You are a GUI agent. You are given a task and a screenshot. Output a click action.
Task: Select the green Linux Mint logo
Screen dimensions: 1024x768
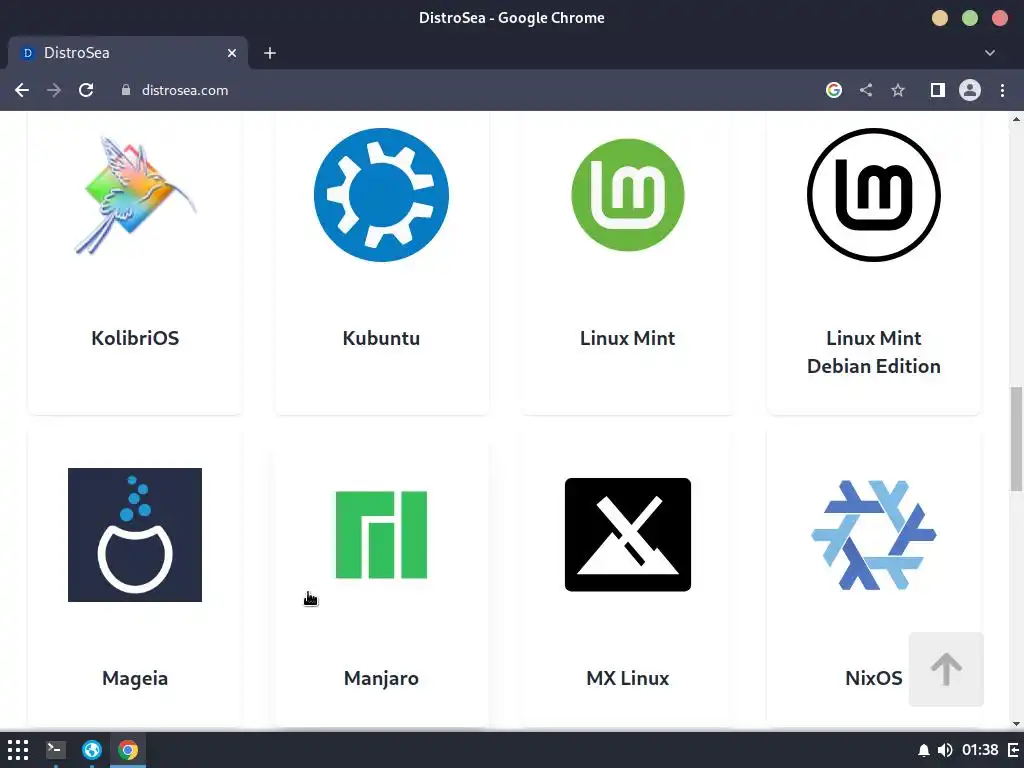628,195
